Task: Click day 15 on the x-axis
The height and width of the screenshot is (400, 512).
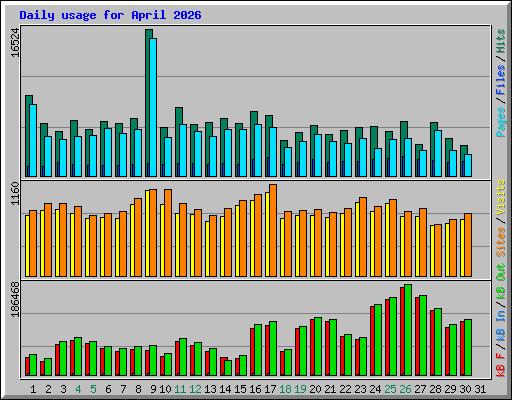Action: coord(240,389)
